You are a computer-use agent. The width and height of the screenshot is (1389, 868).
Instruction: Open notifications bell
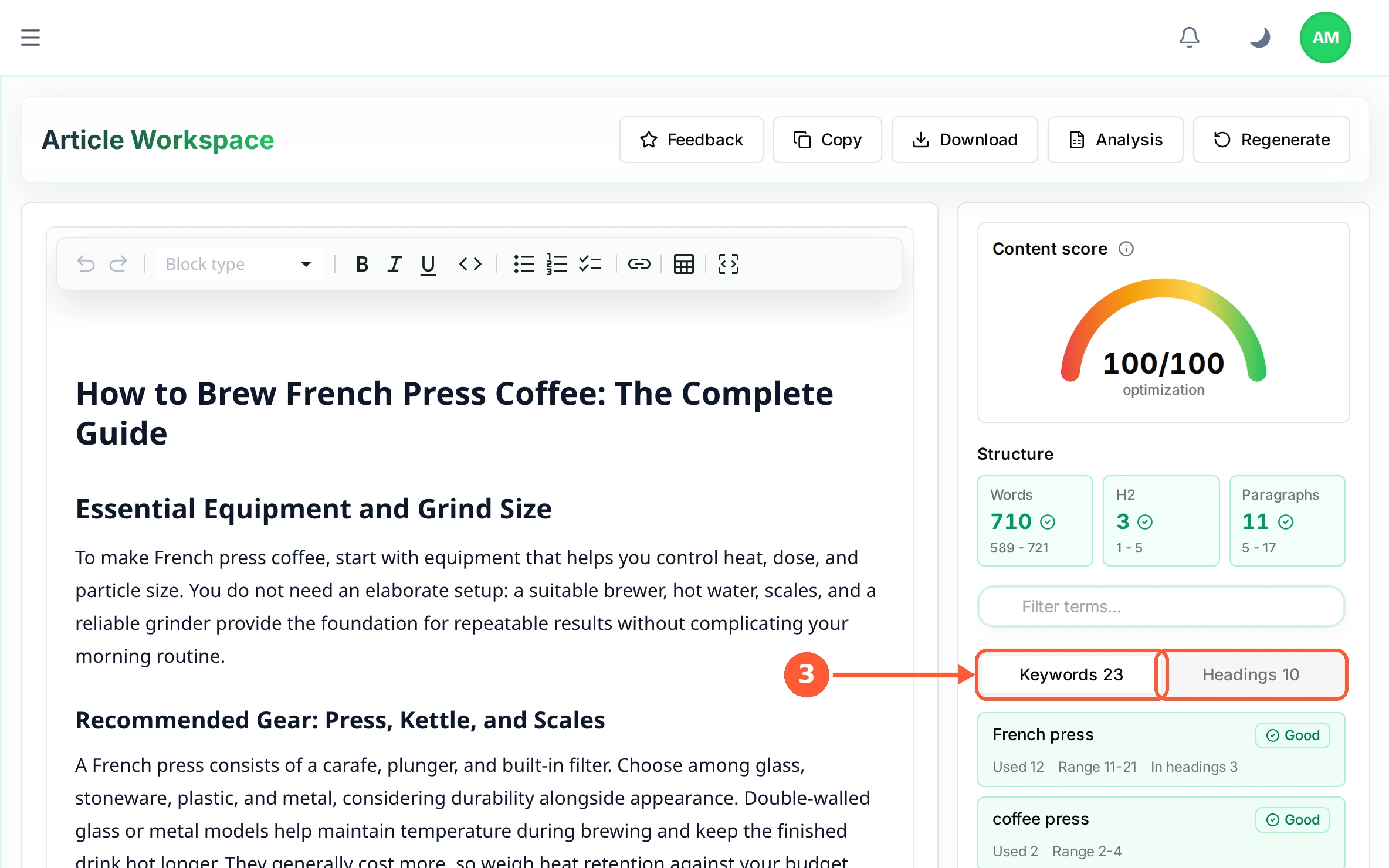click(1190, 38)
